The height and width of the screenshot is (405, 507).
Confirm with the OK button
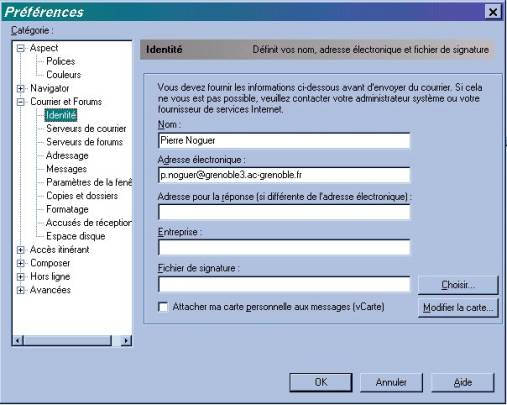[x=321, y=382]
